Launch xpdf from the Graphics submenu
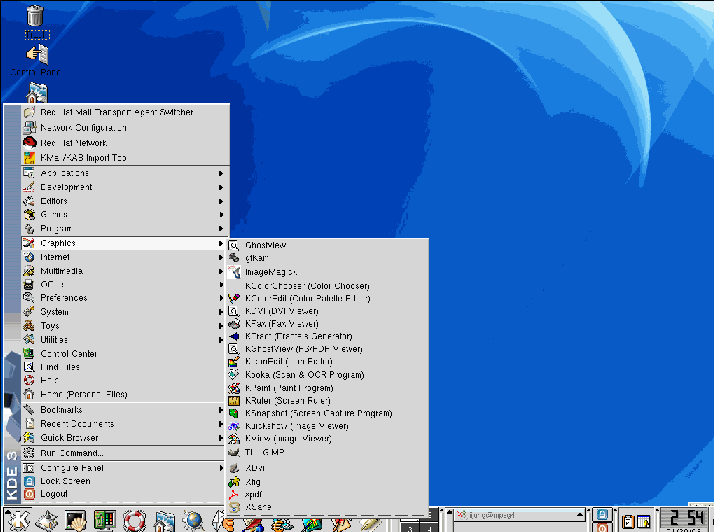The width and height of the screenshot is (714, 532). [x=327, y=494]
